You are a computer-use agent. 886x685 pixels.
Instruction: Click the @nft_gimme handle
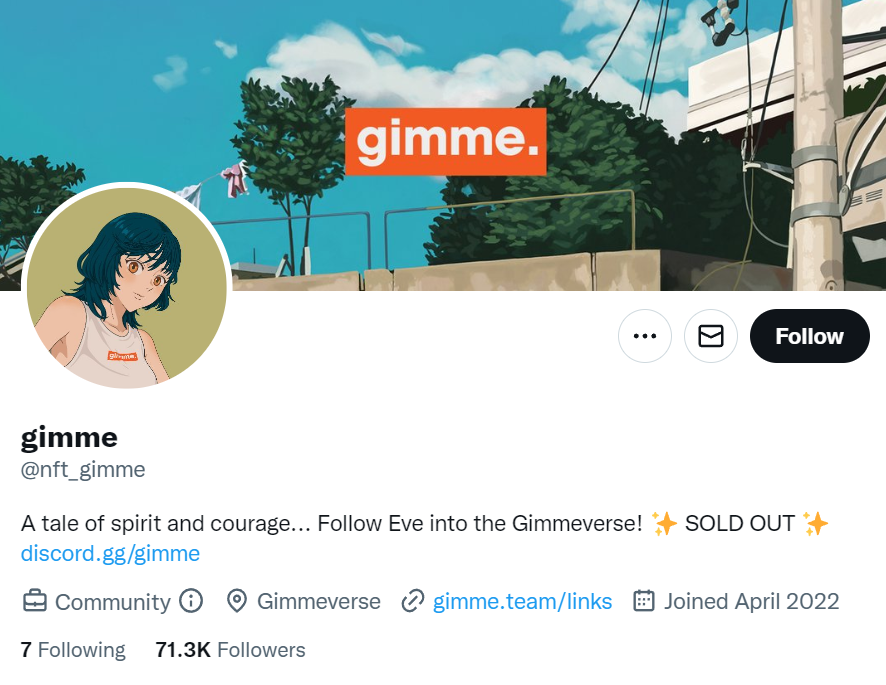(x=83, y=470)
